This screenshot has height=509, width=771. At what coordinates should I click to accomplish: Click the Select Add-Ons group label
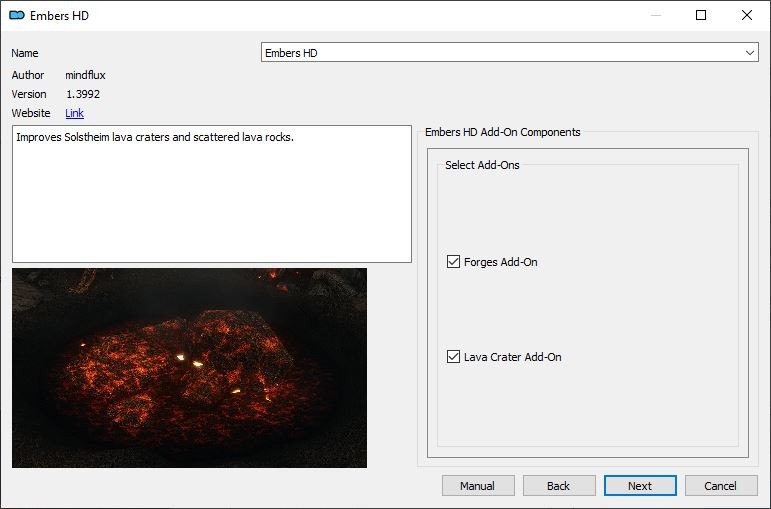pyautogui.click(x=482, y=165)
